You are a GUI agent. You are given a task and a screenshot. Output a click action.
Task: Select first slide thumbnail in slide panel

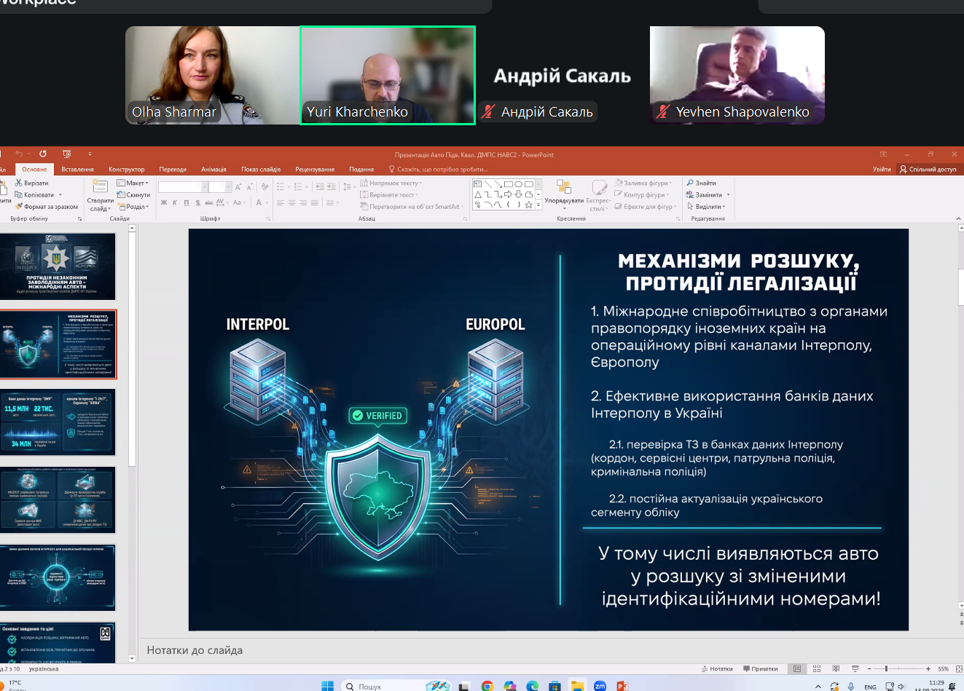[x=57, y=266]
